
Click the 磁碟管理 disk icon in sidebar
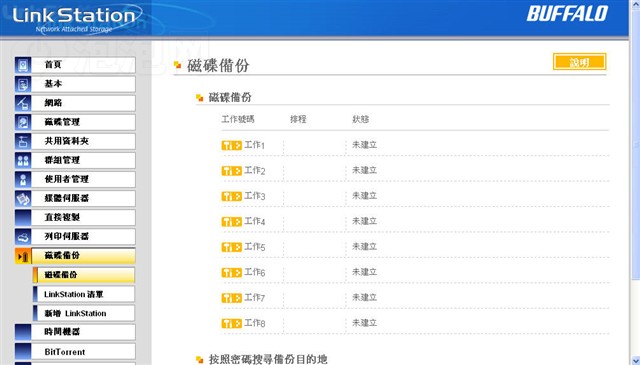click(23, 122)
